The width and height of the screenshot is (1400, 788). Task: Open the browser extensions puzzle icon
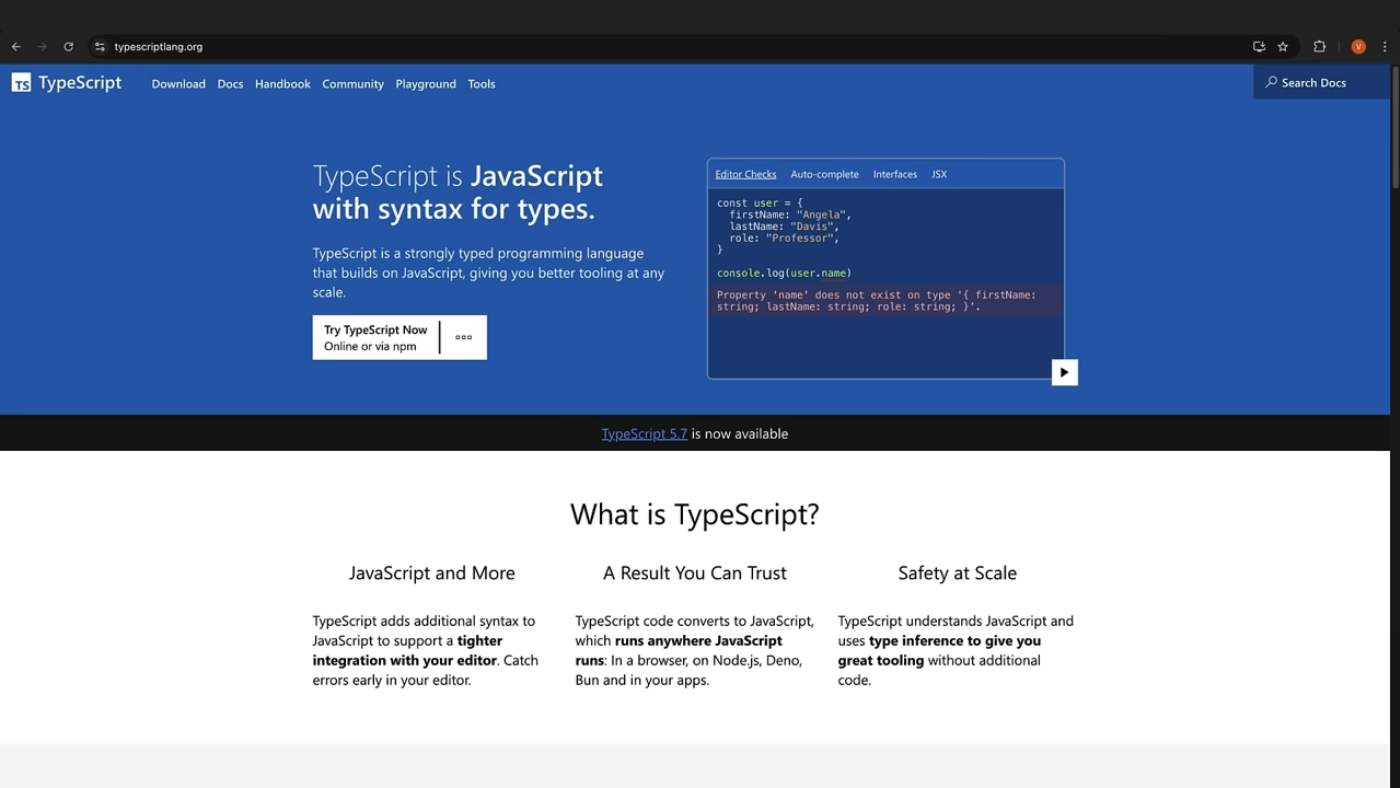1319,47
